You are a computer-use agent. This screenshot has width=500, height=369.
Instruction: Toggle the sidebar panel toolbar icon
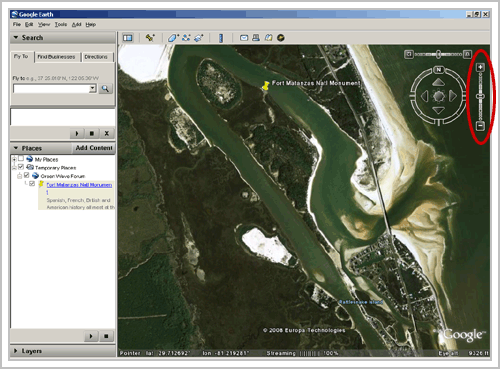click(127, 38)
